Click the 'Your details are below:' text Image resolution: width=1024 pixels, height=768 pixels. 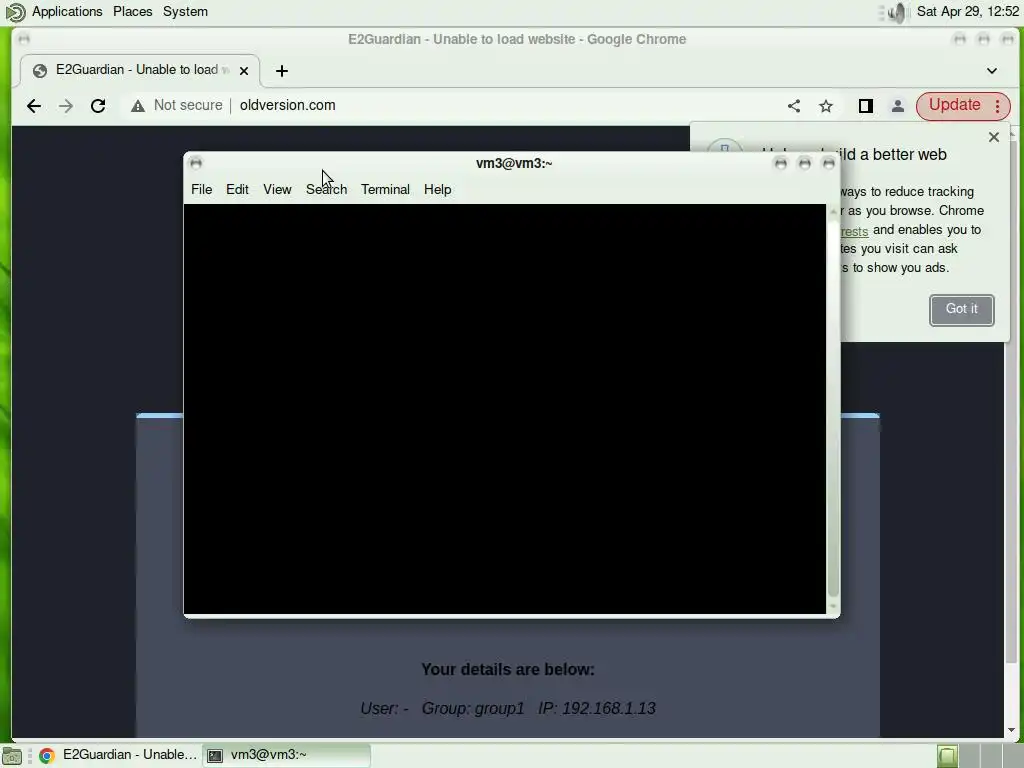pyautogui.click(x=508, y=669)
